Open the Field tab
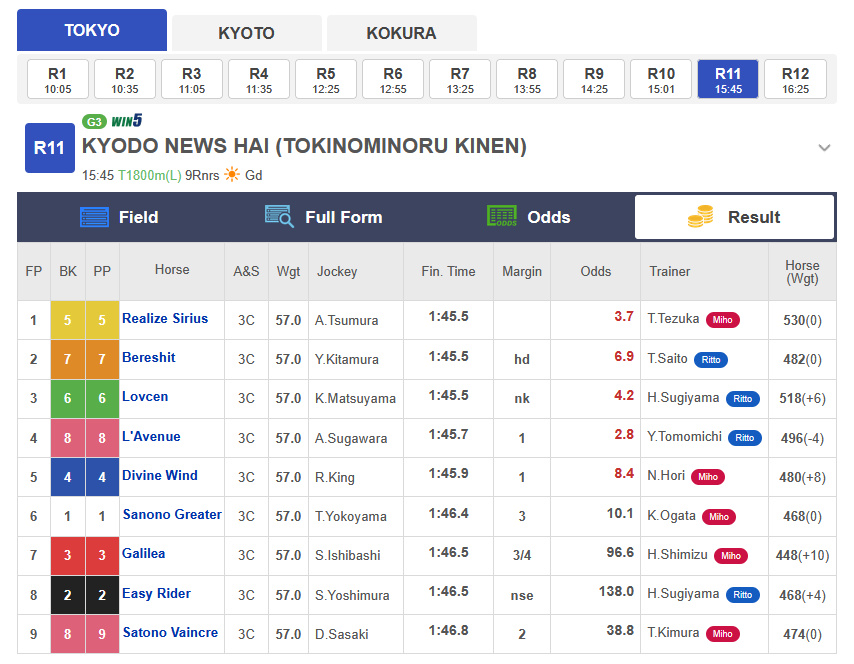The width and height of the screenshot is (854, 664). coord(119,217)
